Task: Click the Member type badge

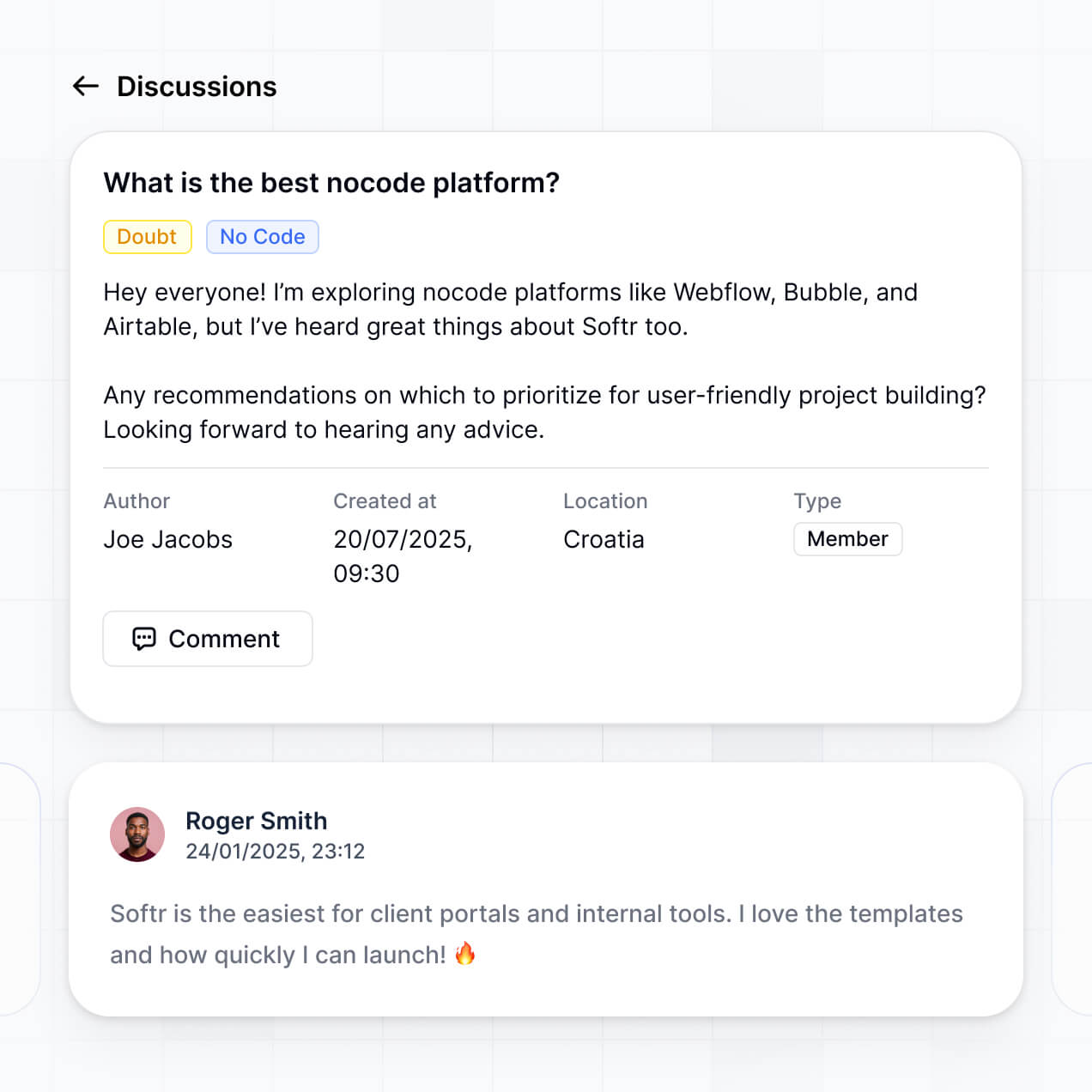Action: [x=847, y=539]
